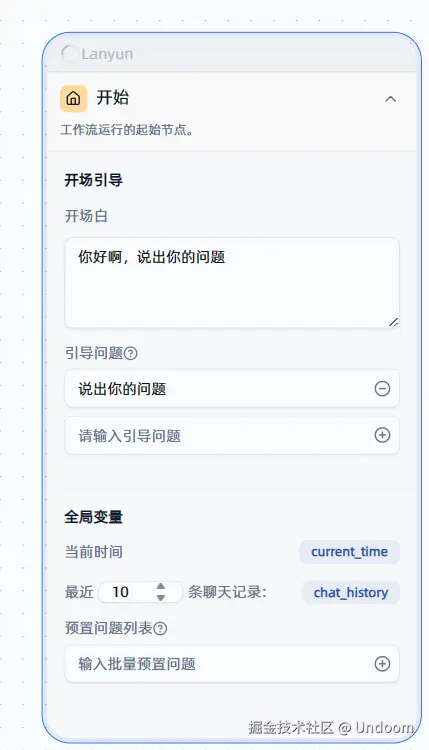Image resolution: width=429 pixels, height=750 pixels.
Task: Decrease chat record count stepper down
Action: [x=161, y=597]
